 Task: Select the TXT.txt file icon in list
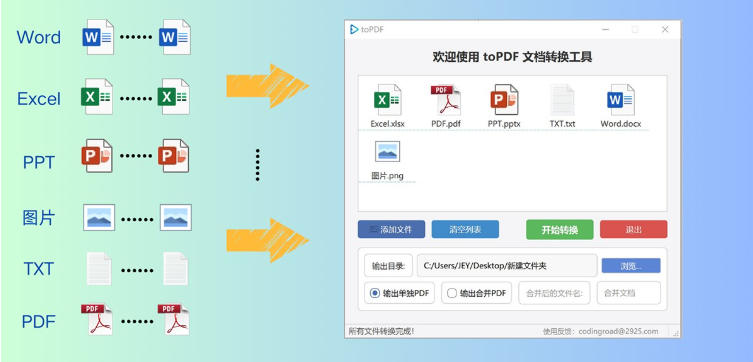point(562,99)
